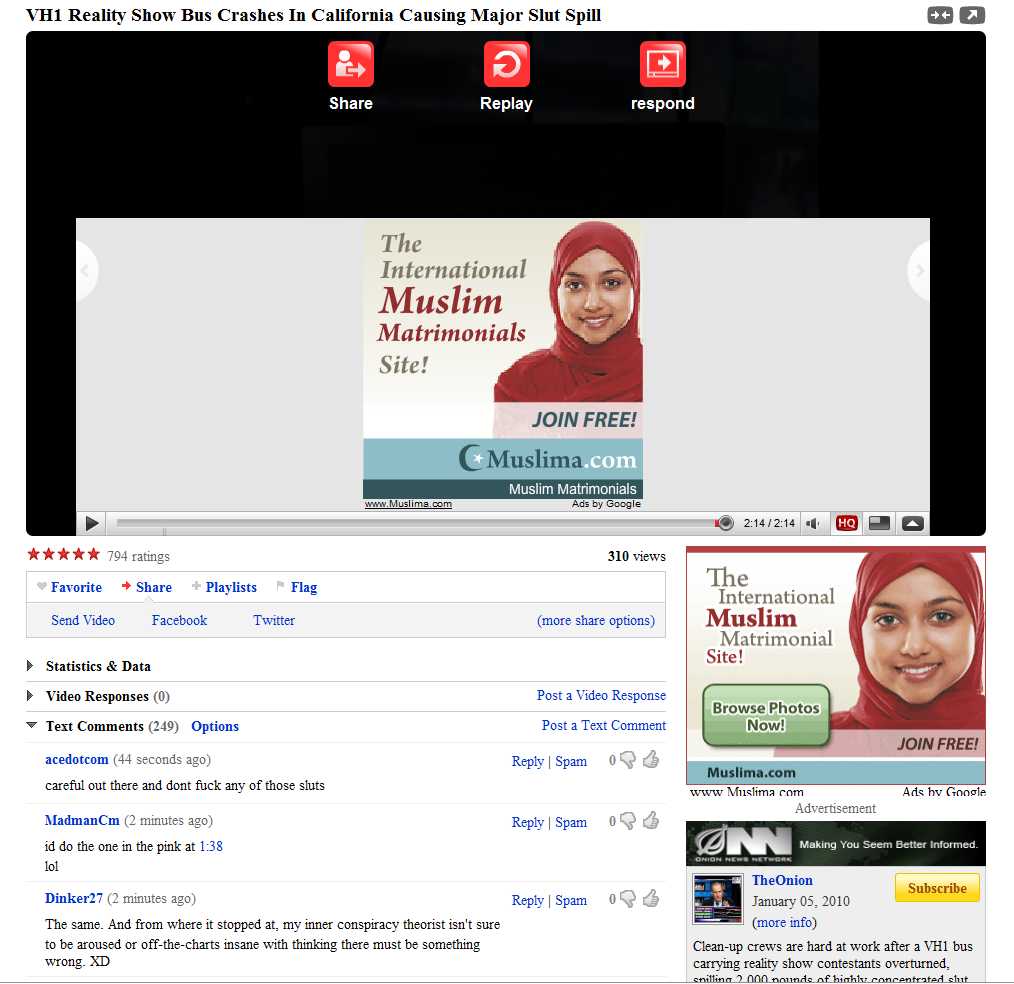Reply to Dinker27's comment
The image size is (1014, 984).
[527, 900]
